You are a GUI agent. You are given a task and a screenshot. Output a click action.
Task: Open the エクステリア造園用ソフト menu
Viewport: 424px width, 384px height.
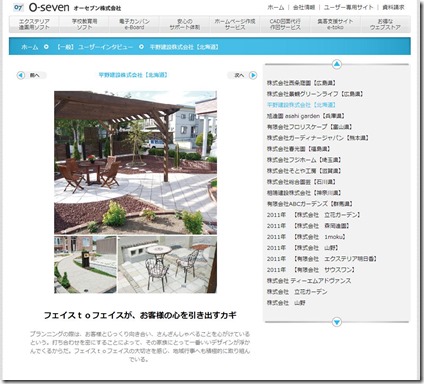point(34,24)
